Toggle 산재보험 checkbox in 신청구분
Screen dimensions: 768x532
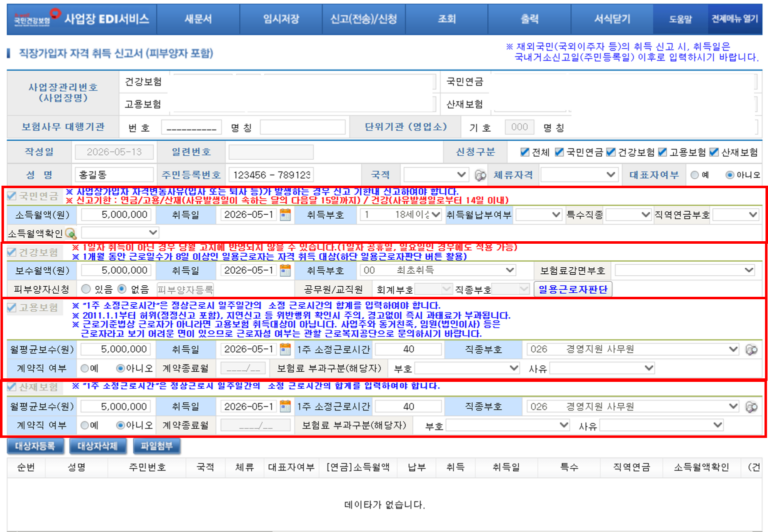tap(714, 152)
